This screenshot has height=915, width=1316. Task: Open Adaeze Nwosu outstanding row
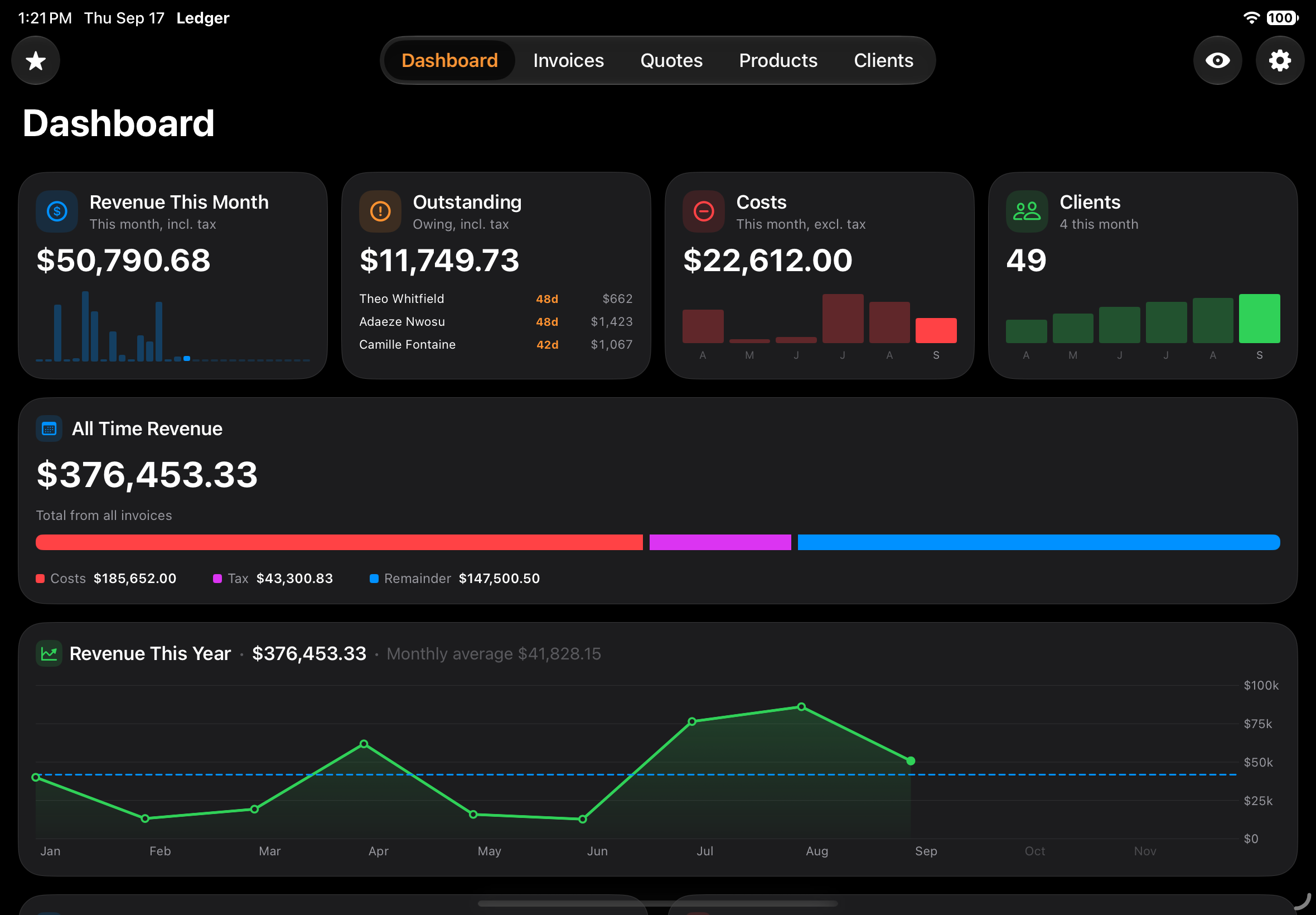[x=496, y=321]
